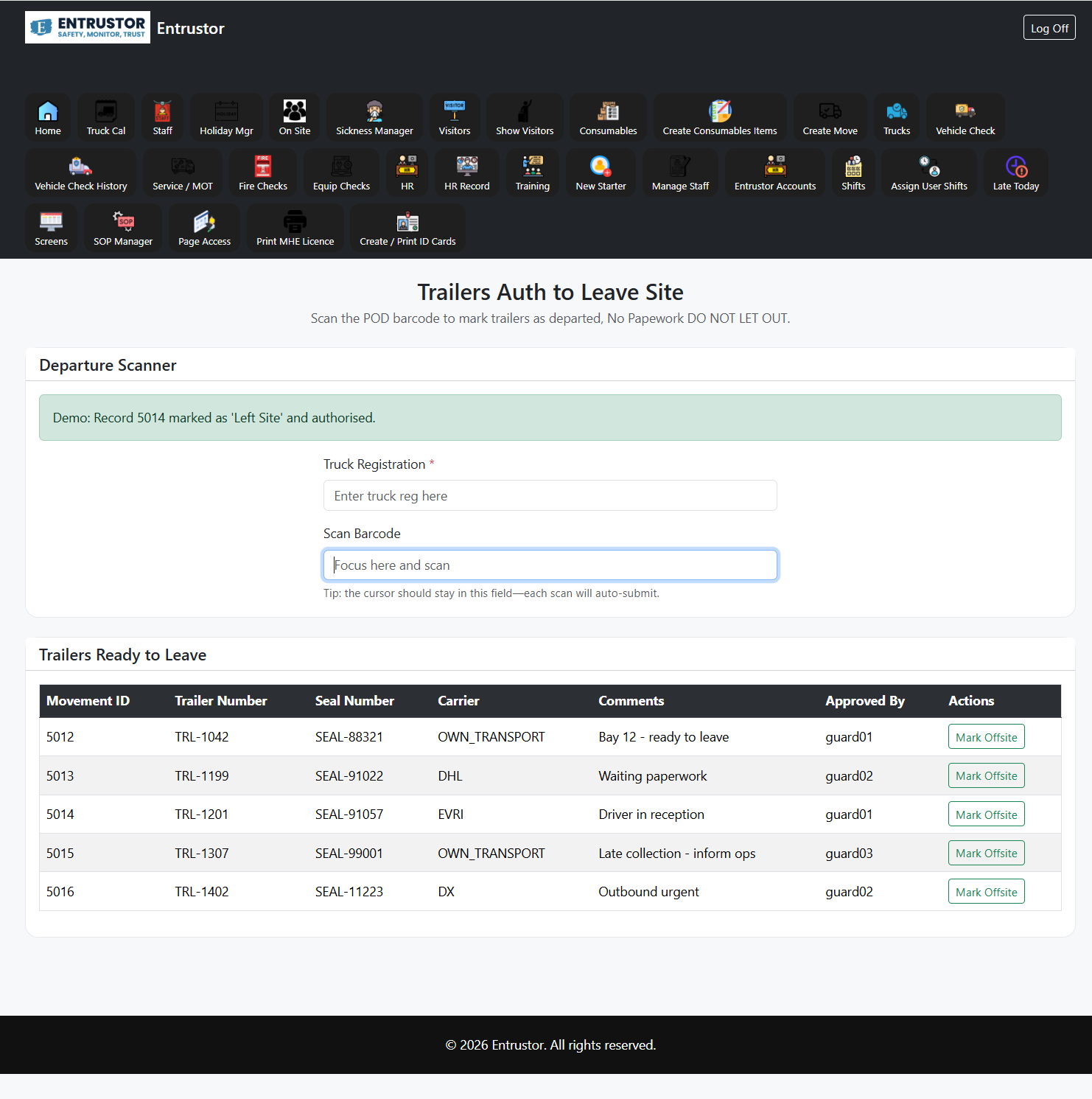The height and width of the screenshot is (1099, 1092).
Task: Open Create Consumables Items icon
Action: pos(719,111)
